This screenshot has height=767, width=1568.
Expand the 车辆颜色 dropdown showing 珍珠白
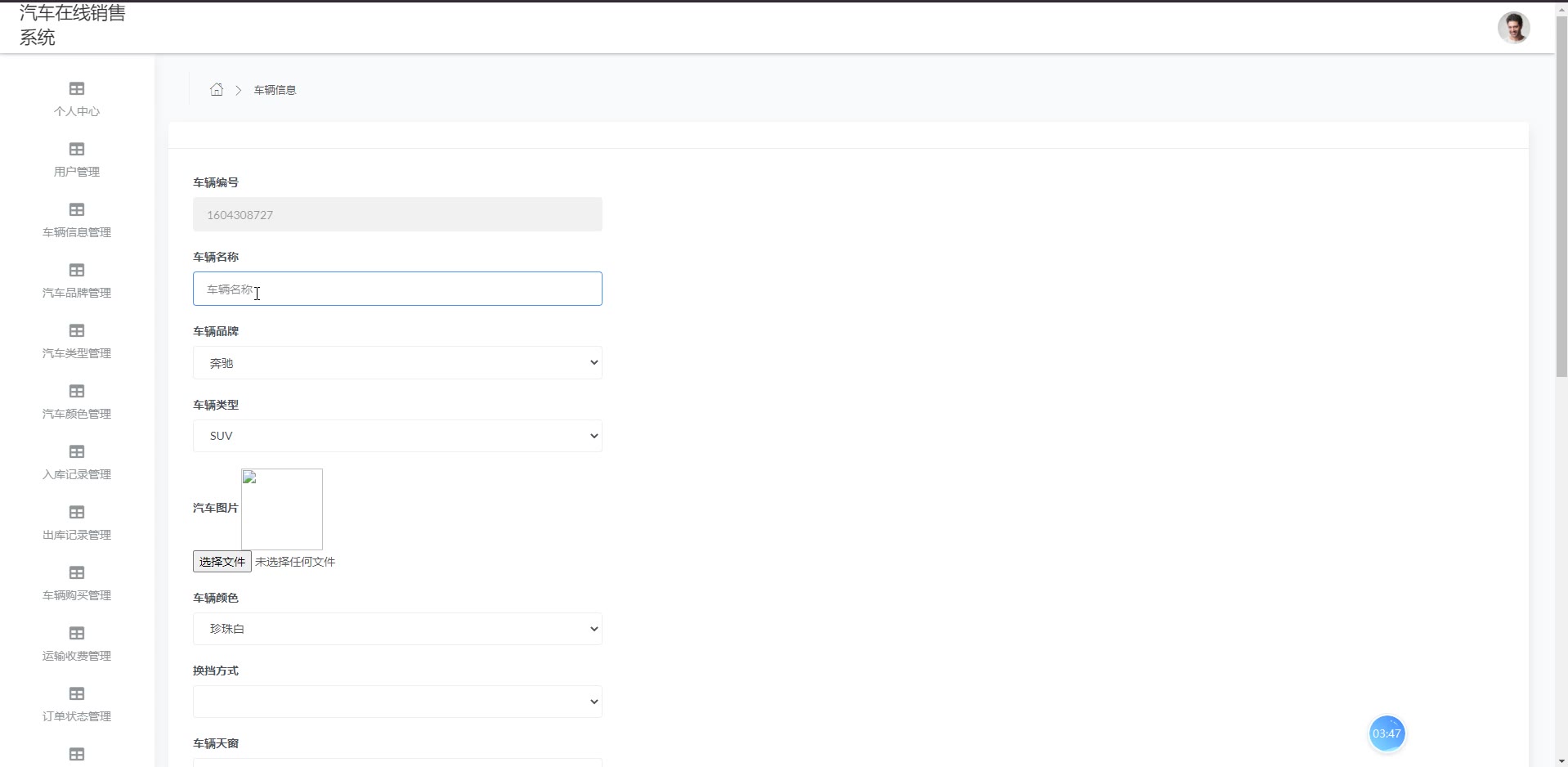click(x=397, y=629)
